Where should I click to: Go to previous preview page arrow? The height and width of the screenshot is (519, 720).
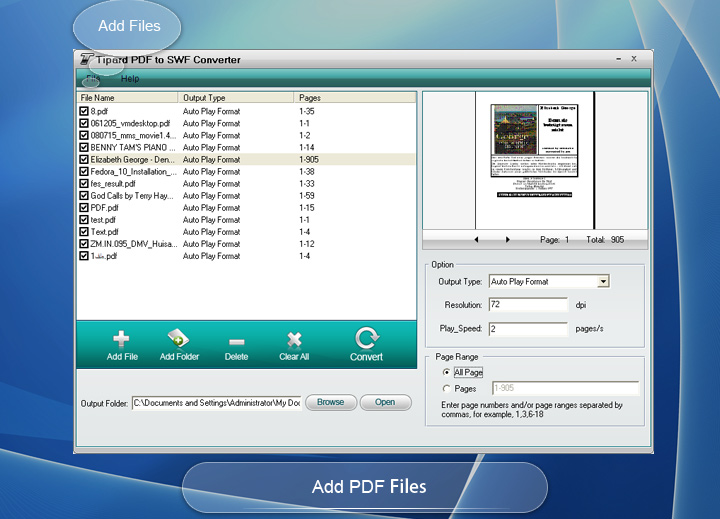[x=476, y=240]
